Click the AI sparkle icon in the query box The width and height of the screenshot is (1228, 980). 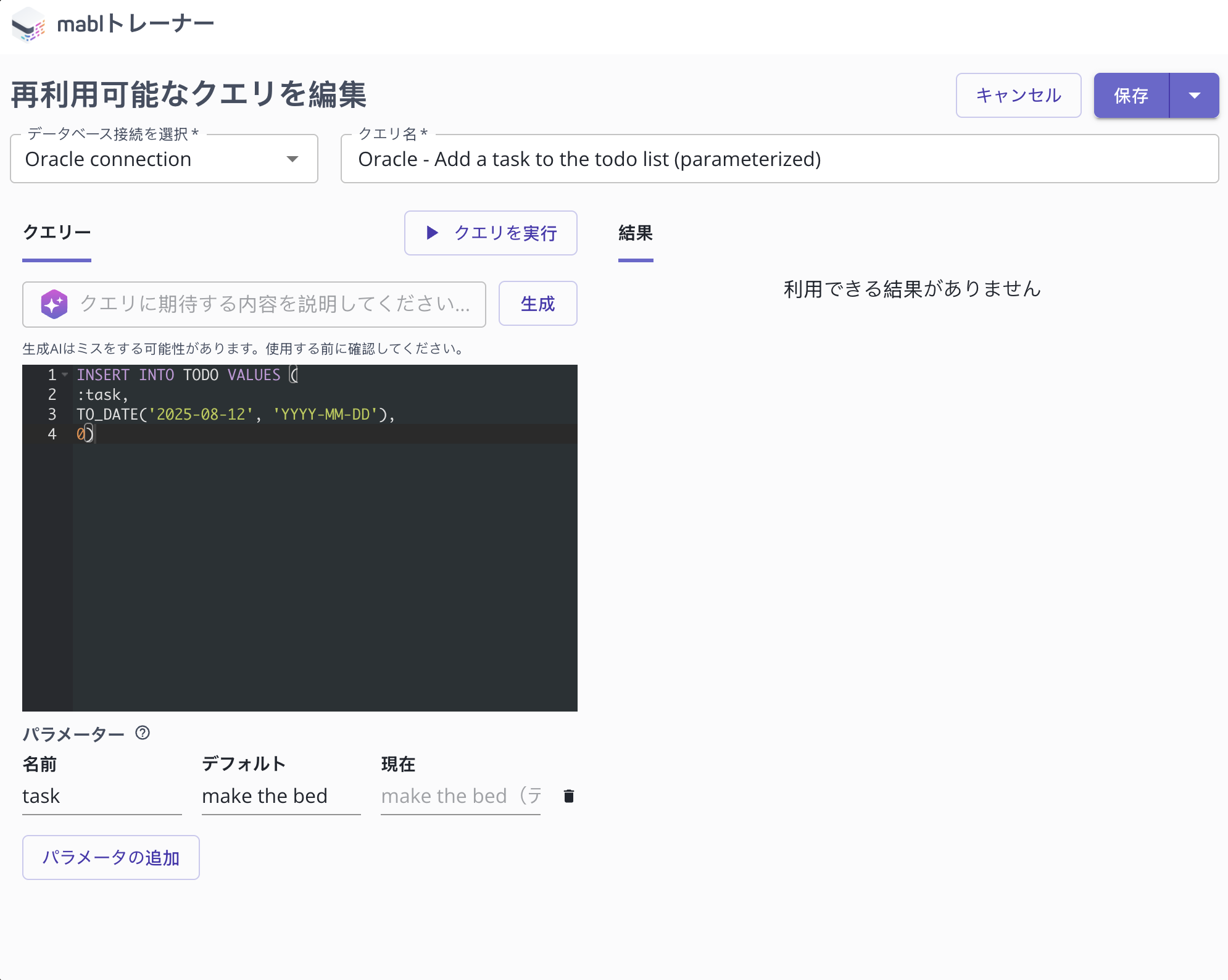(x=55, y=304)
